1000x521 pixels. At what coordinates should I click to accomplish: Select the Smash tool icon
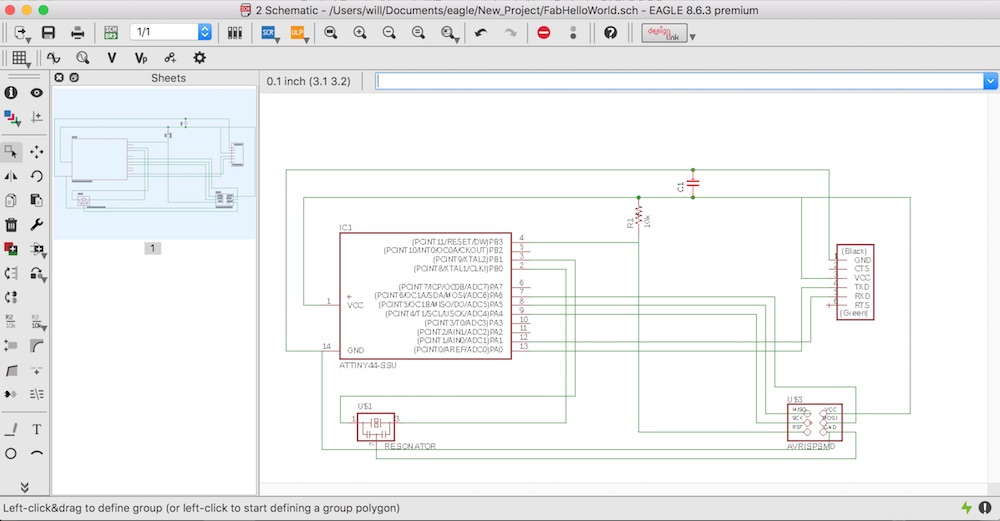click(x=11, y=346)
